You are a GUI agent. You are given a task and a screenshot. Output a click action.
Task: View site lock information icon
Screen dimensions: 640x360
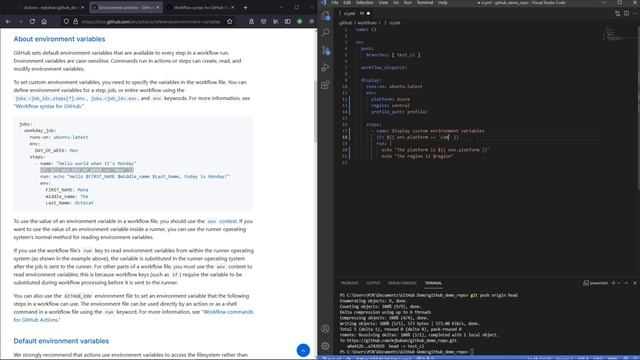pyautogui.click(x=76, y=21)
